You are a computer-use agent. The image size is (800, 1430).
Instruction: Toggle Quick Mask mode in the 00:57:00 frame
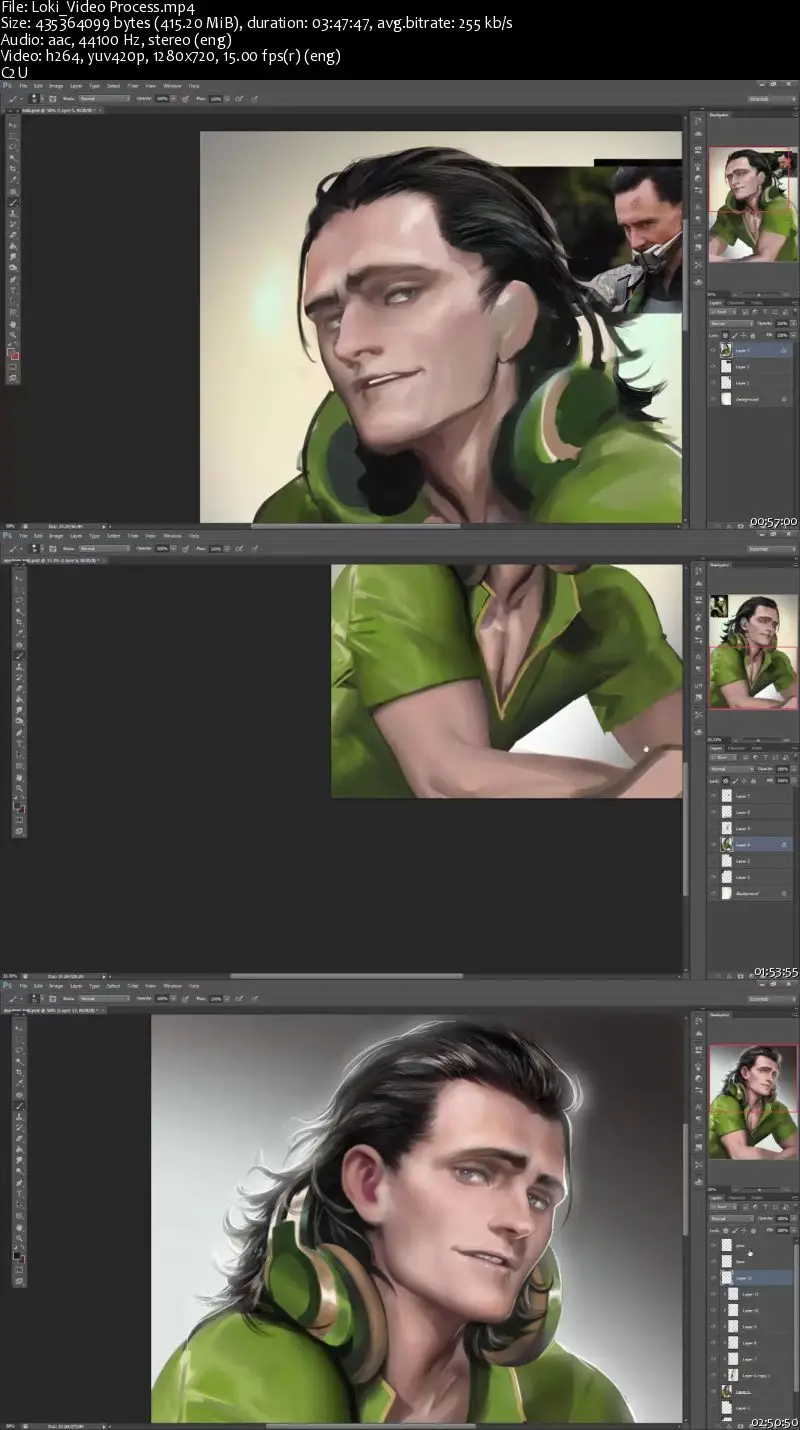[x=13, y=367]
